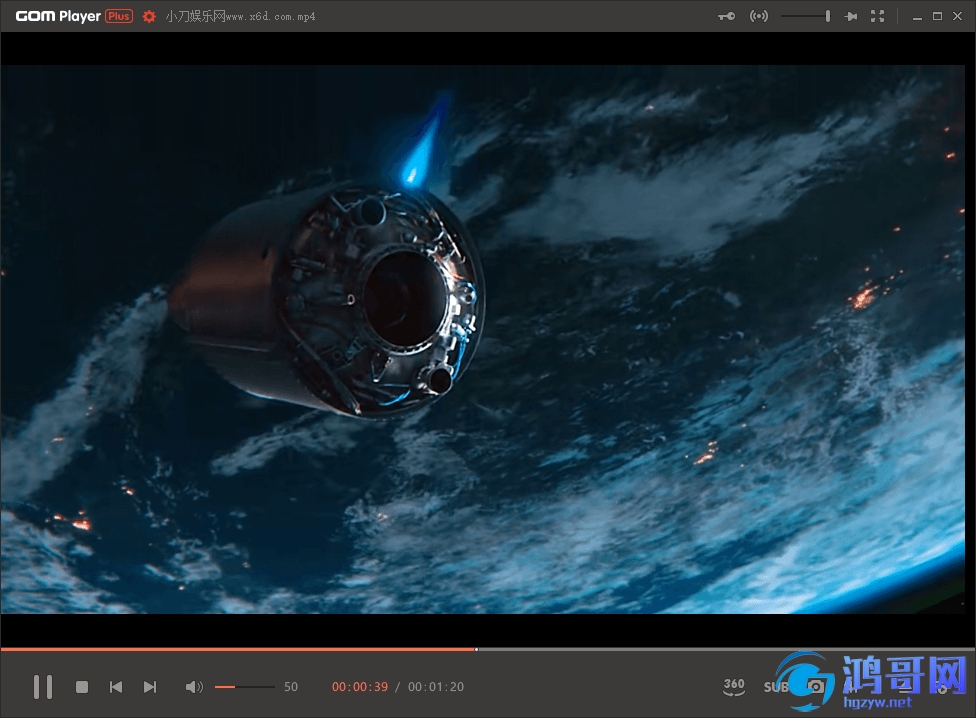The width and height of the screenshot is (976, 718).
Task: Skip to the previous track
Action: pyautogui.click(x=116, y=687)
